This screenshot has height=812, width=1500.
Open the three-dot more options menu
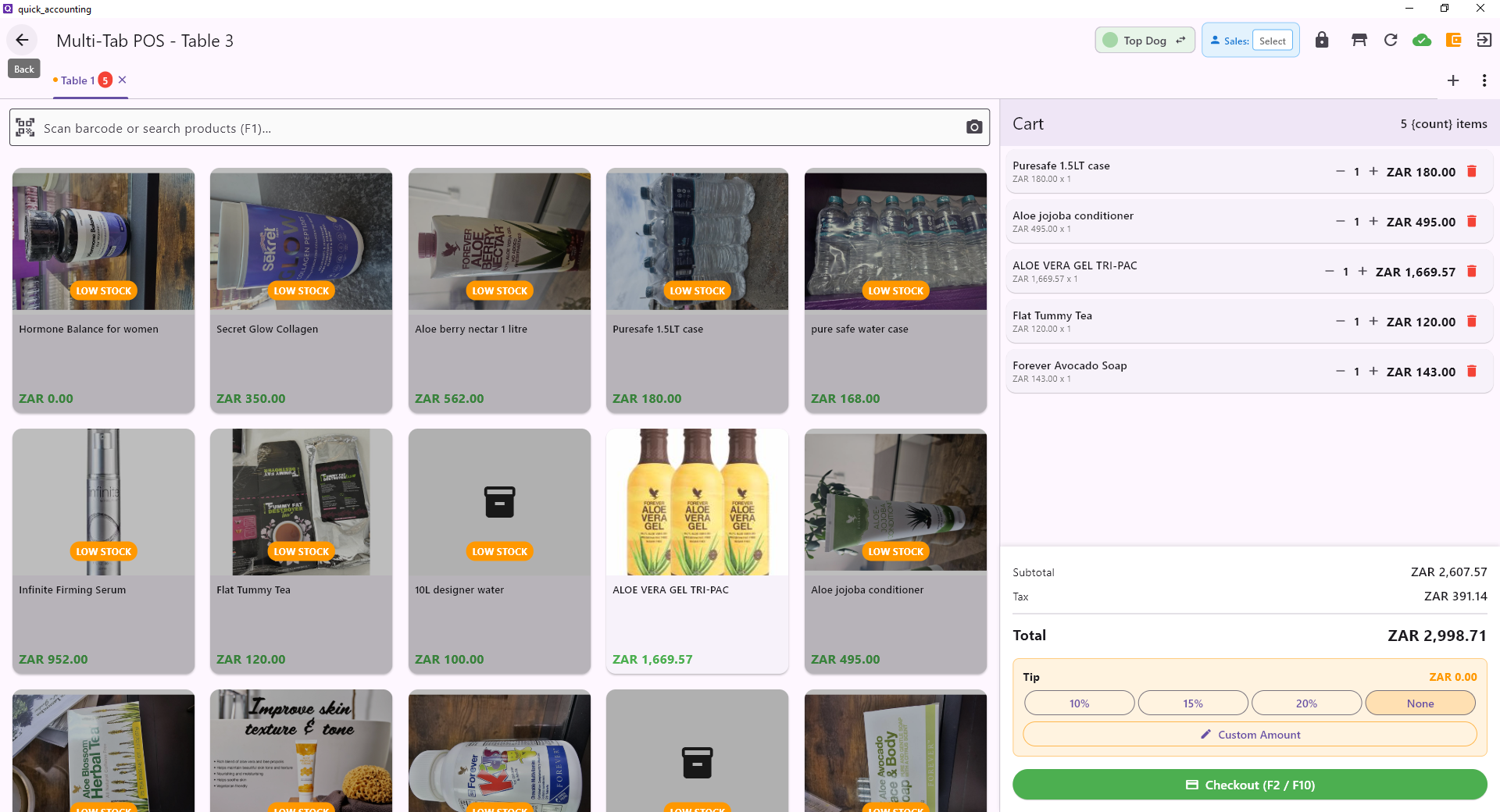pos(1484,80)
